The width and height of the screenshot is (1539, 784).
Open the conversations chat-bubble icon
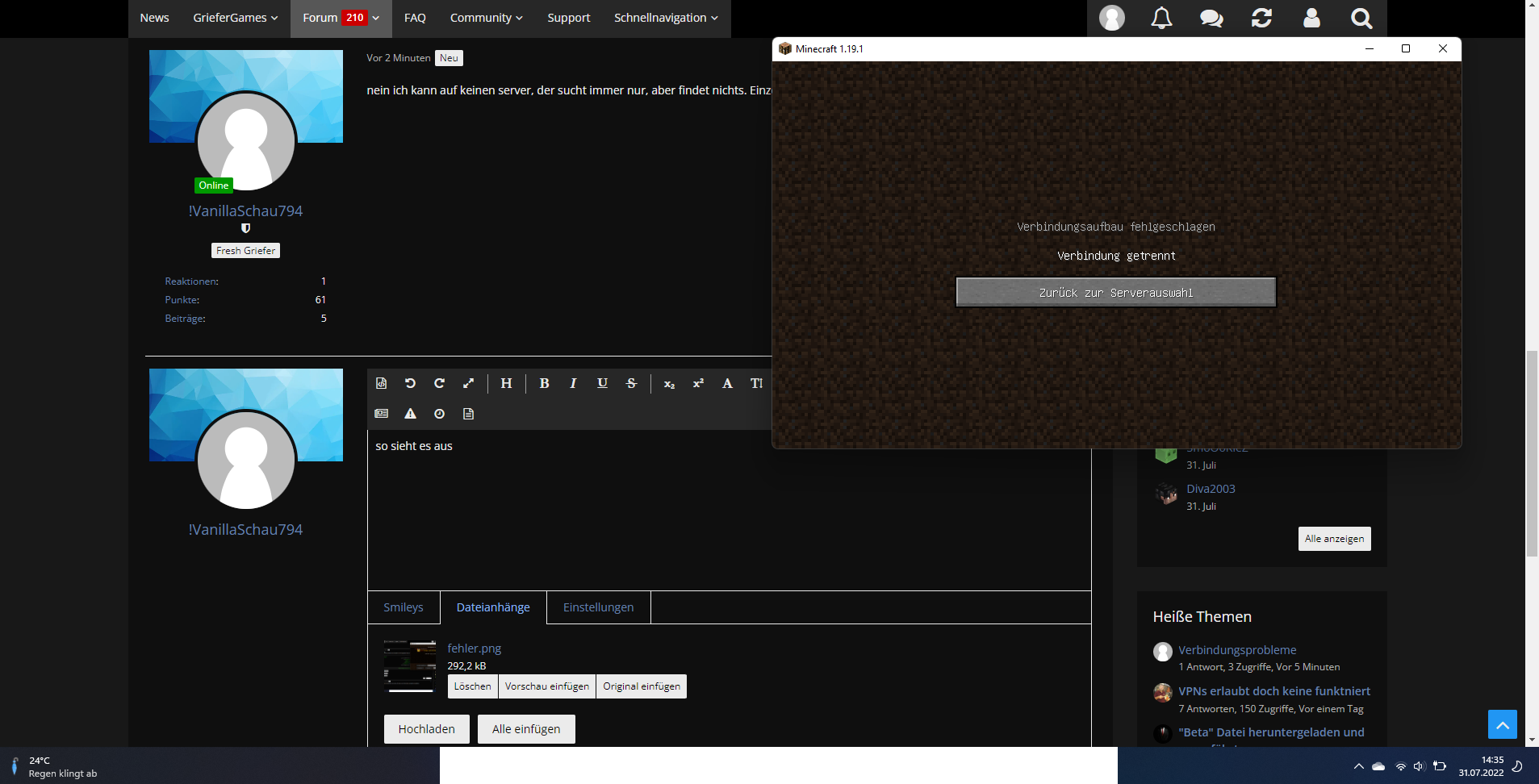[1211, 18]
